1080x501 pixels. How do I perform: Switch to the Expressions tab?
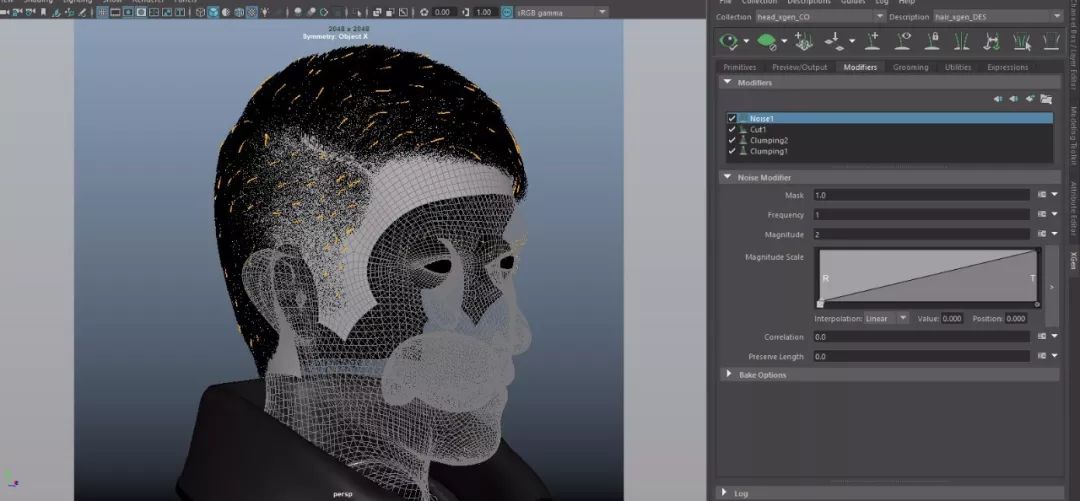point(1007,67)
